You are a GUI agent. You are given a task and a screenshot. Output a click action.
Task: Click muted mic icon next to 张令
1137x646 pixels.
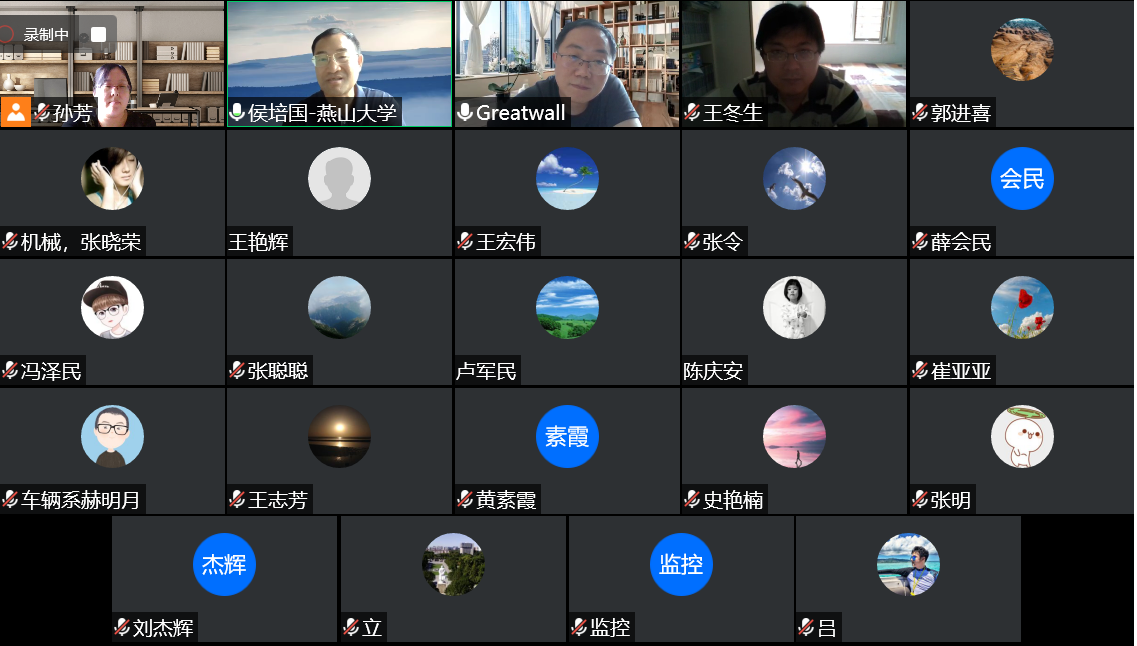point(692,241)
